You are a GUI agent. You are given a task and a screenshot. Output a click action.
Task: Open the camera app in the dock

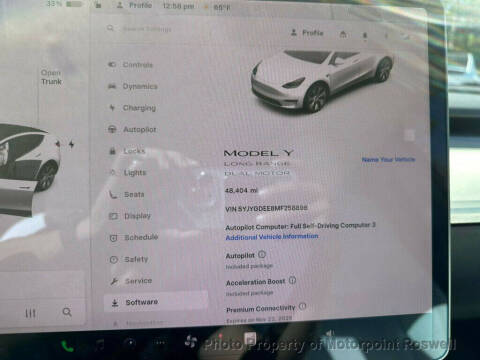pyautogui.click(x=130, y=343)
